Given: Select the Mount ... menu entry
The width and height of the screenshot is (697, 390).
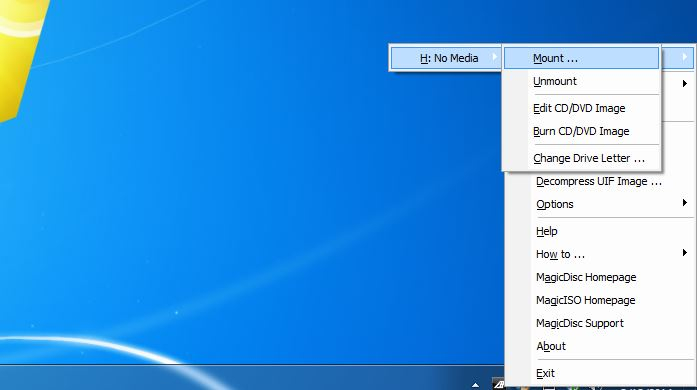Looking at the screenshot, I should [581, 58].
